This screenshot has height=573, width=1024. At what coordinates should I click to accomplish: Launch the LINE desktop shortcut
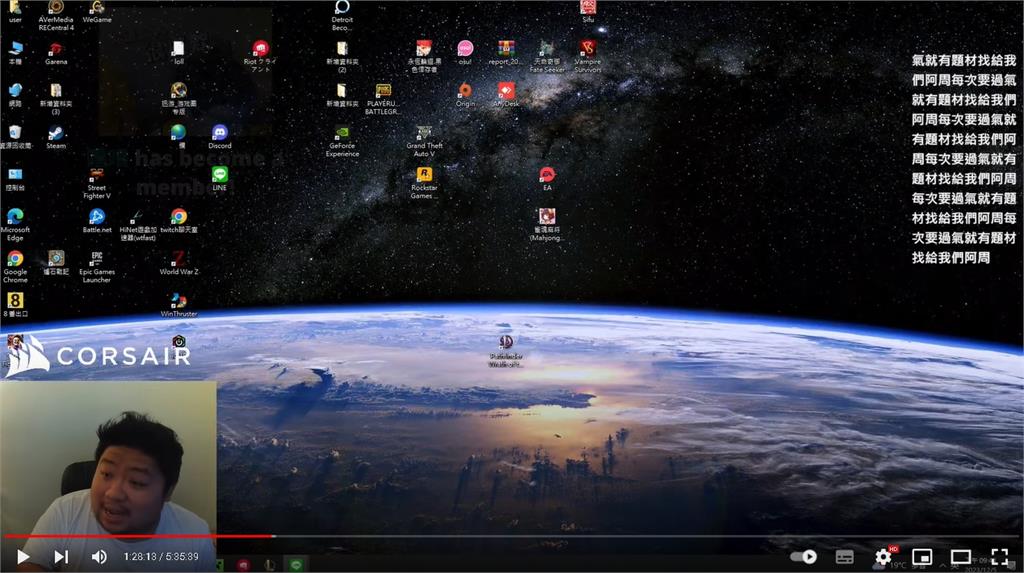click(x=219, y=178)
